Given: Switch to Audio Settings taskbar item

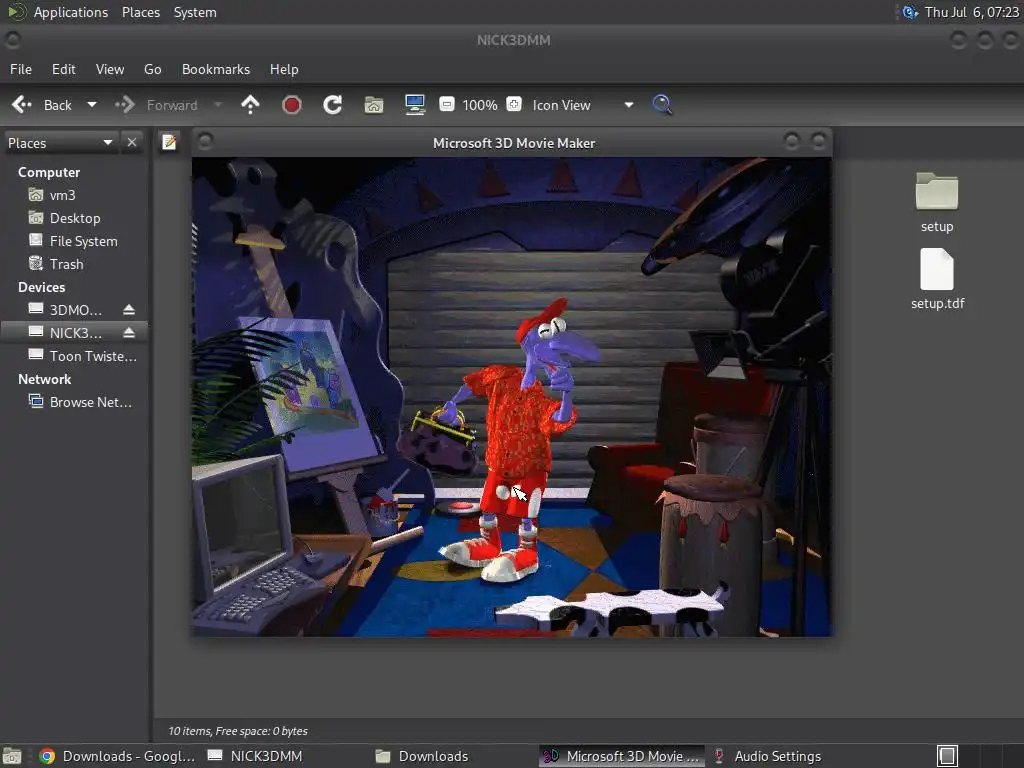Looking at the screenshot, I should (768, 756).
